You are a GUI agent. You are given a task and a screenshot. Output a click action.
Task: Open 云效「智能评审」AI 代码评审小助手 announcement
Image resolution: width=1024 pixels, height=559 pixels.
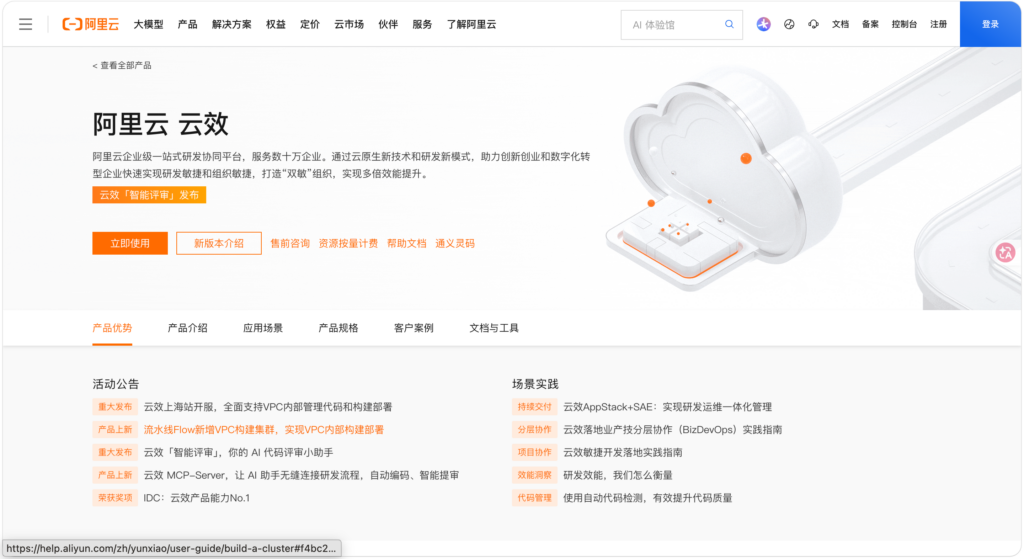point(238,452)
